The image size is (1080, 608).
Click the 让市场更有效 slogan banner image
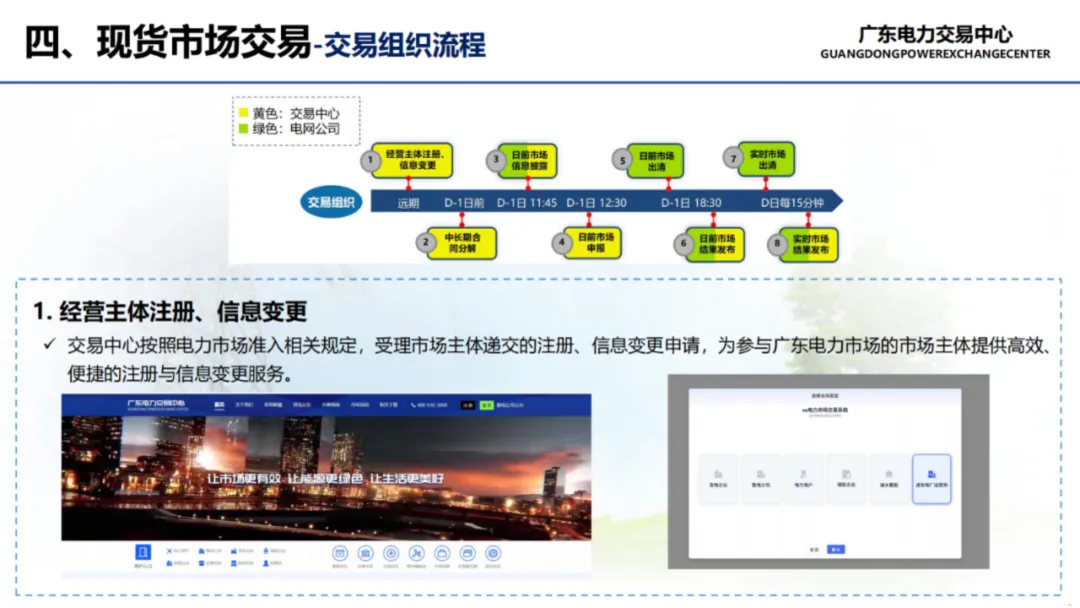tap(326, 478)
